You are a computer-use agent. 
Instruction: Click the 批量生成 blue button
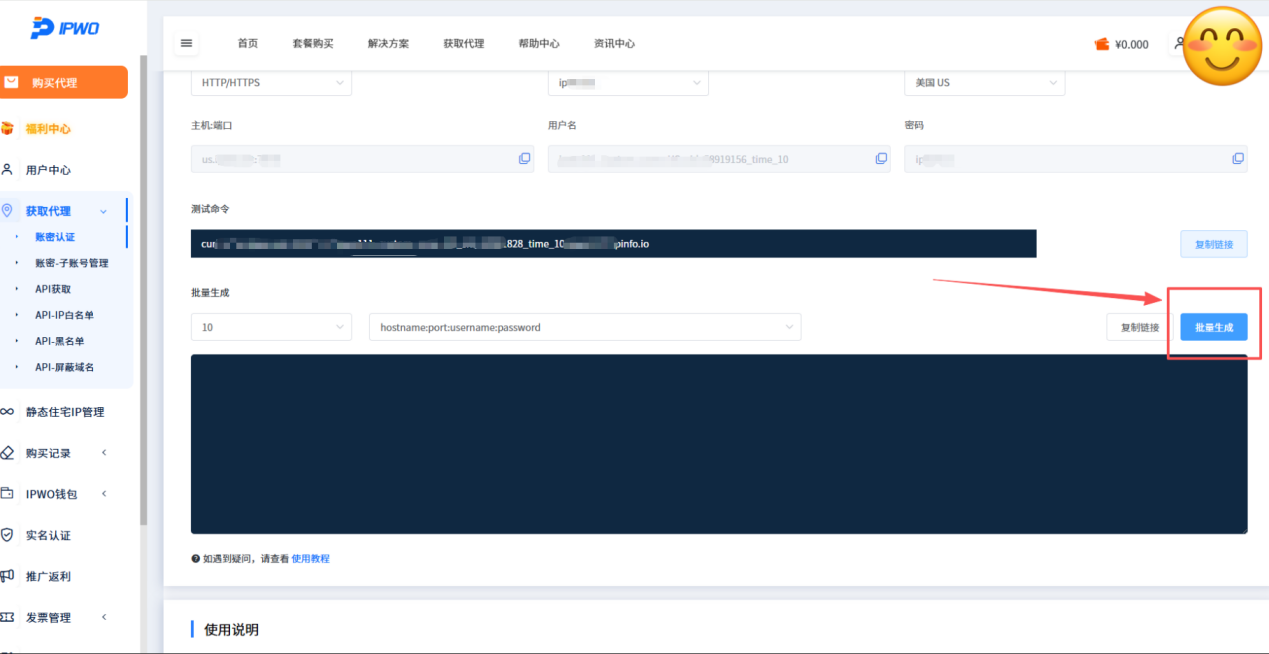coord(1214,327)
